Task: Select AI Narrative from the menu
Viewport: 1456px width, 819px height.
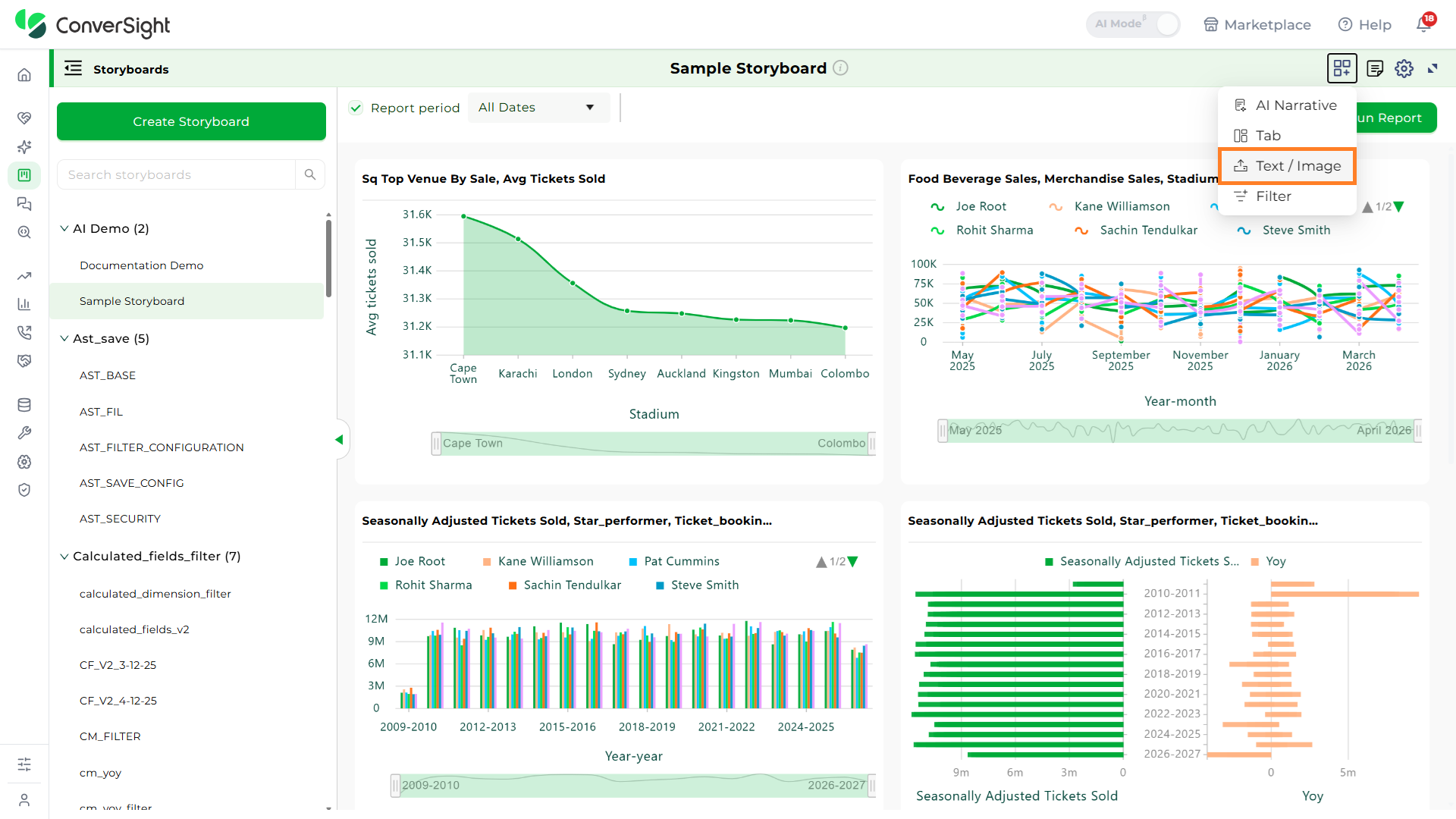Action: 1287,105
